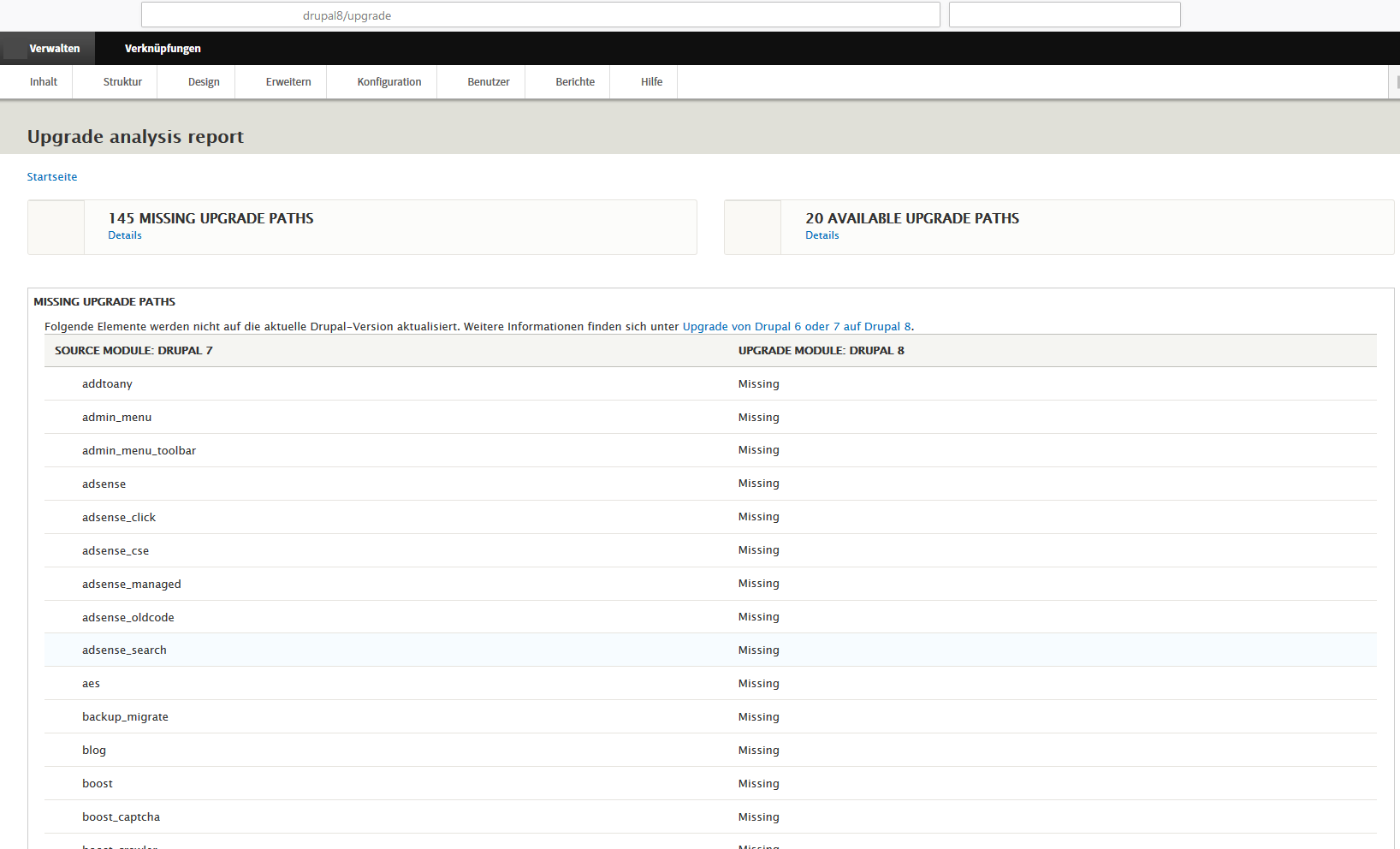Select the aes module name
Screen dimensions: 1400x849
(x=91, y=684)
